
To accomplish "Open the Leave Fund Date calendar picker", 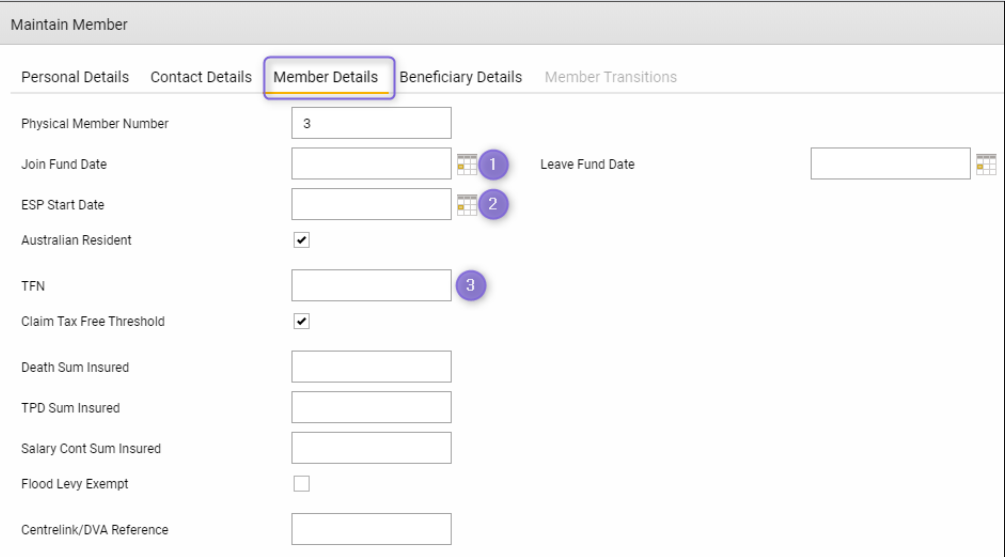I will pos(986,165).
